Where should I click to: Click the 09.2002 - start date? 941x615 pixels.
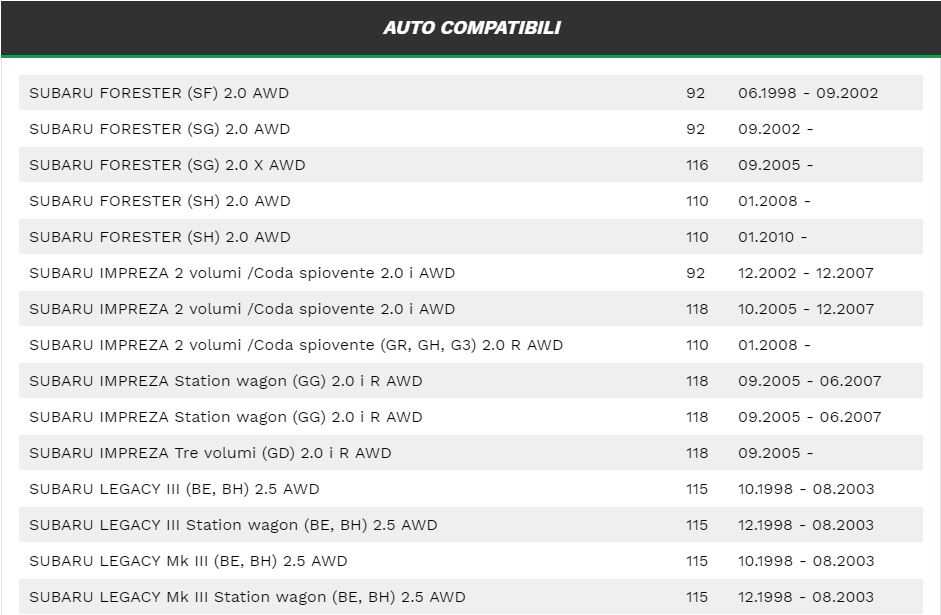pyautogui.click(x=775, y=129)
